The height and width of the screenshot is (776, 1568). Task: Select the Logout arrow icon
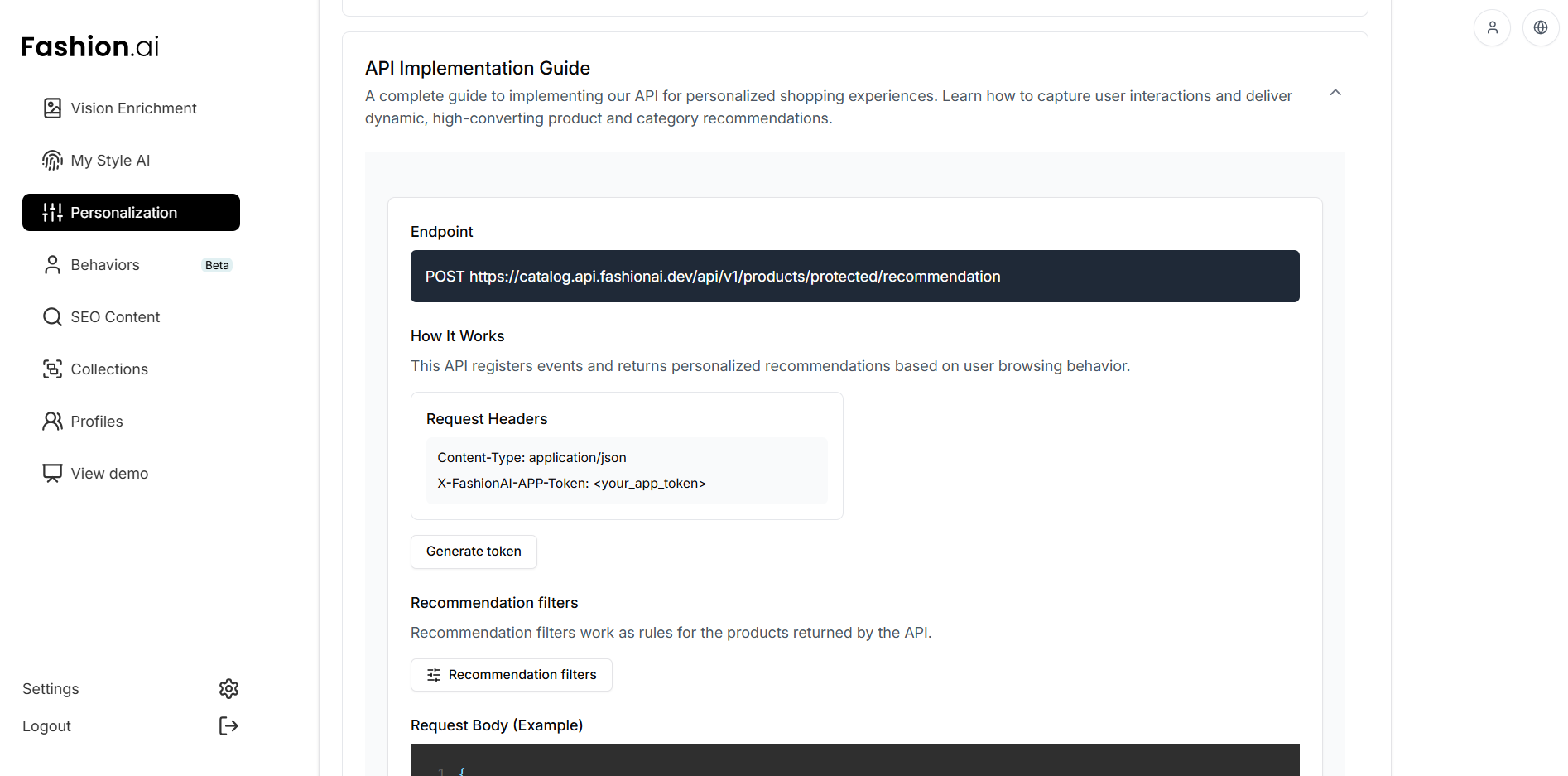pyautogui.click(x=228, y=725)
